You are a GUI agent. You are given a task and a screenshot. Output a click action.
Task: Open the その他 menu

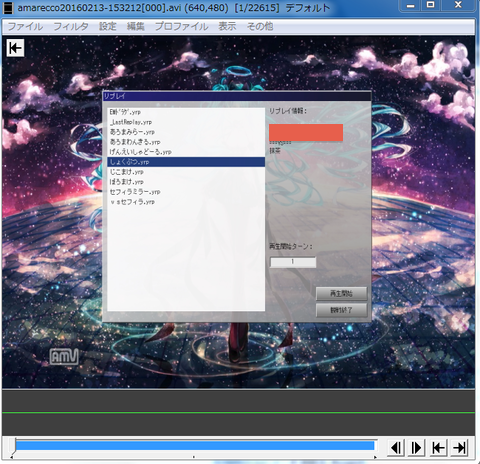tap(260, 26)
